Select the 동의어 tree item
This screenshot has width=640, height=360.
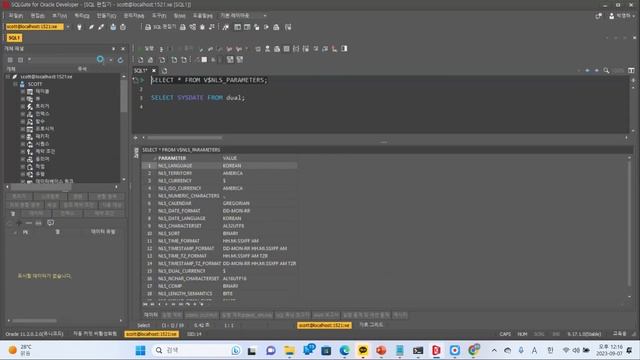click(42, 159)
